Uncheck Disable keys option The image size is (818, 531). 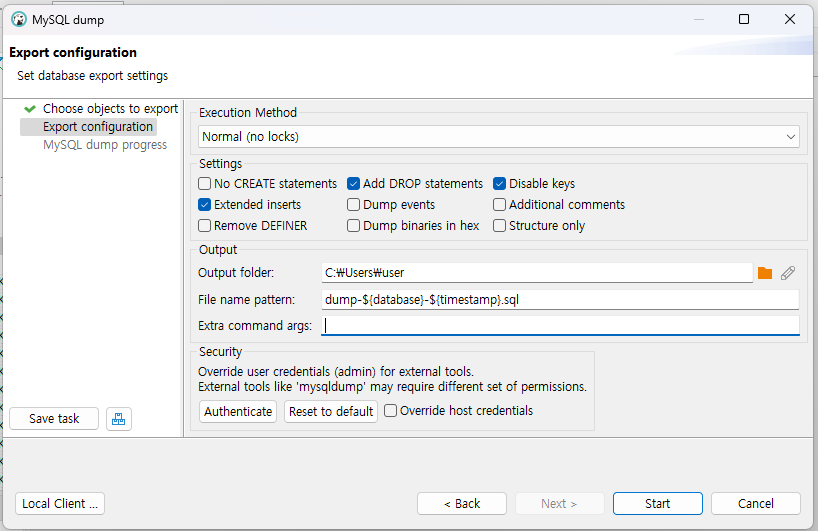pos(499,184)
